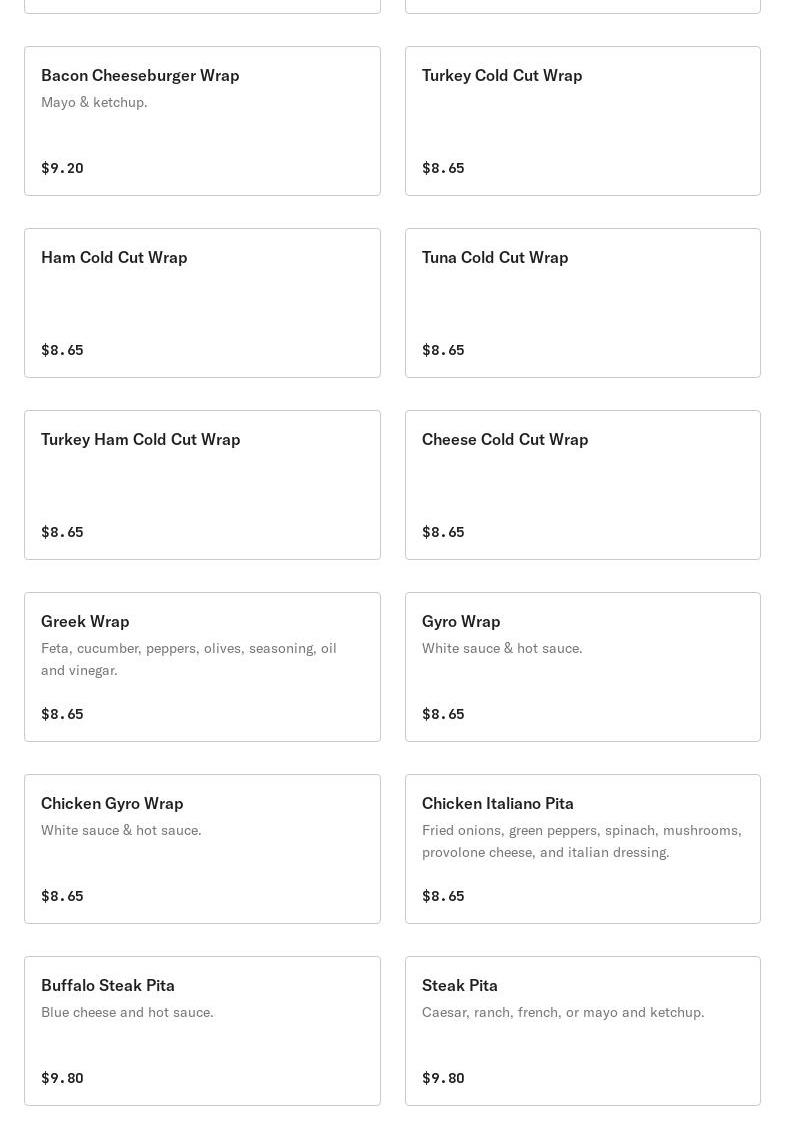Click the Blue cheese and hot sauce description

pyautogui.click(x=127, y=1012)
